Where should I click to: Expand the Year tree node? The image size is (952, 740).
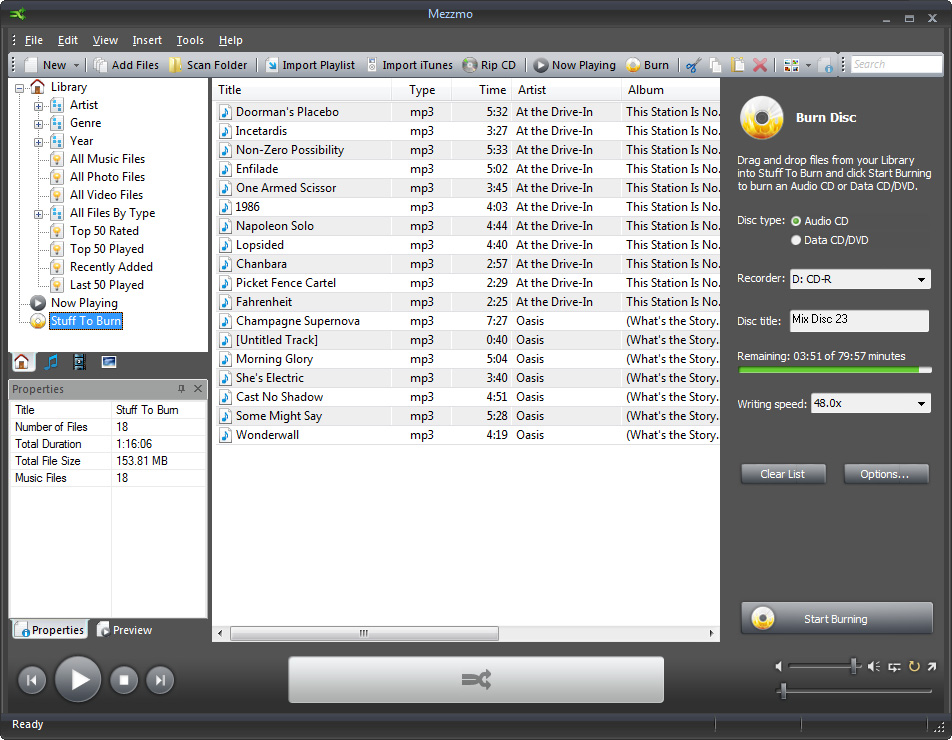tap(38, 143)
